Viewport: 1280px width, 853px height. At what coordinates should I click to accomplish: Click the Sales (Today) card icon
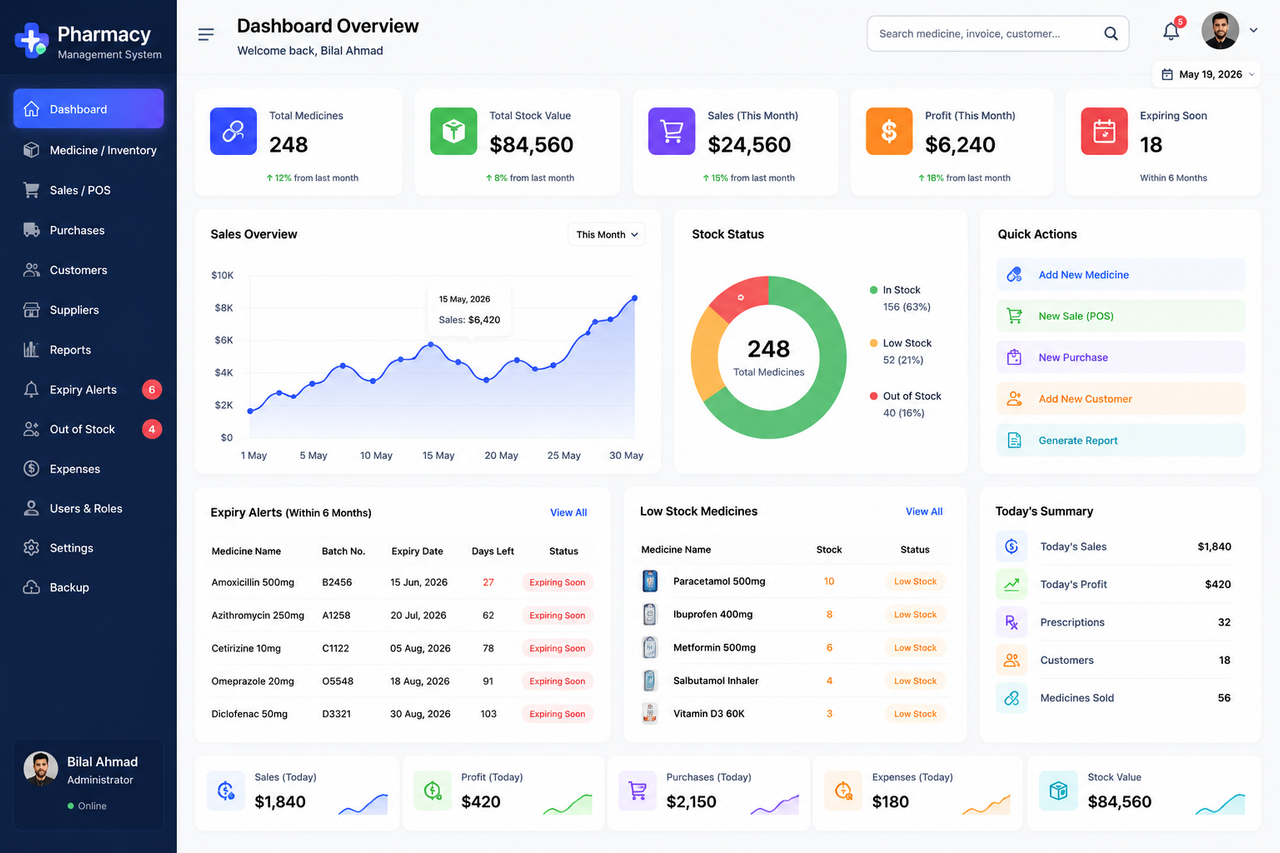pyautogui.click(x=226, y=790)
